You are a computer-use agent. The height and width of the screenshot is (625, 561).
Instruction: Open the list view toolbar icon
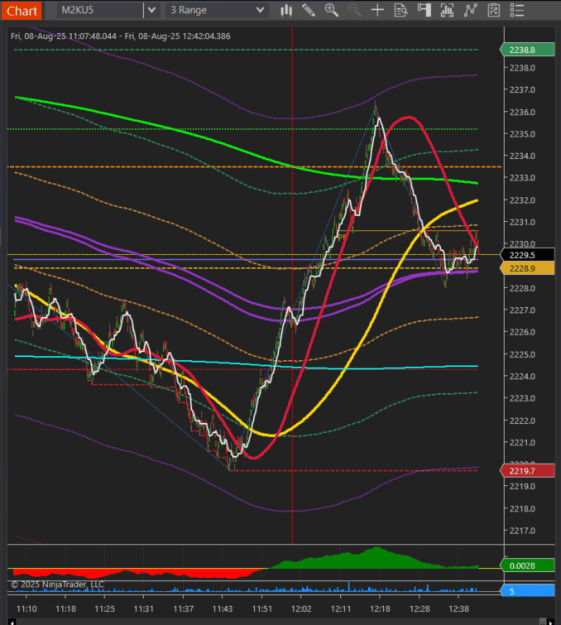point(517,10)
